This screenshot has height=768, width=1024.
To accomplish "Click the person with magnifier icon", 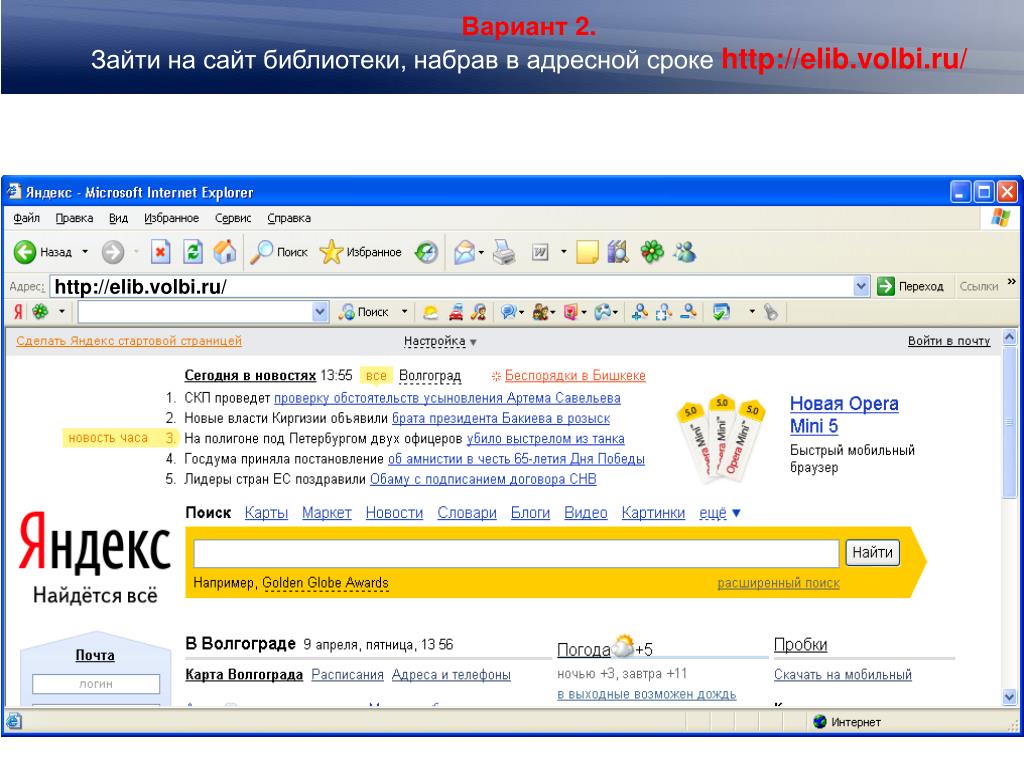I will click(x=479, y=313).
